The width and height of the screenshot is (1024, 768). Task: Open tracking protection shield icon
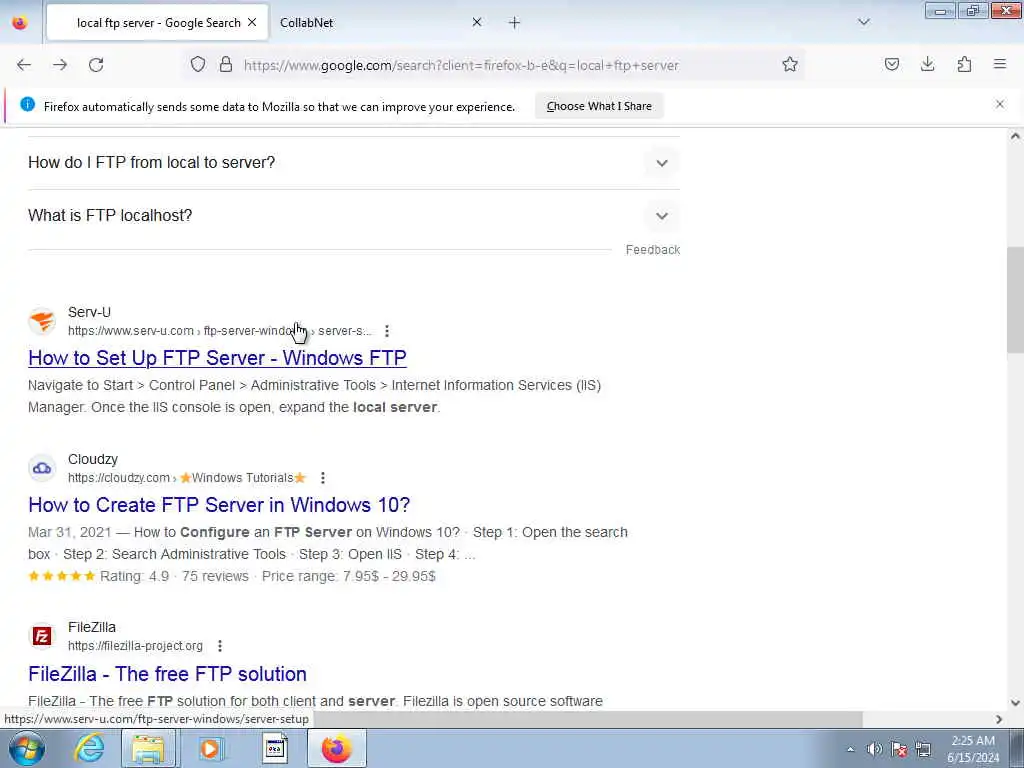pos(198,65)
